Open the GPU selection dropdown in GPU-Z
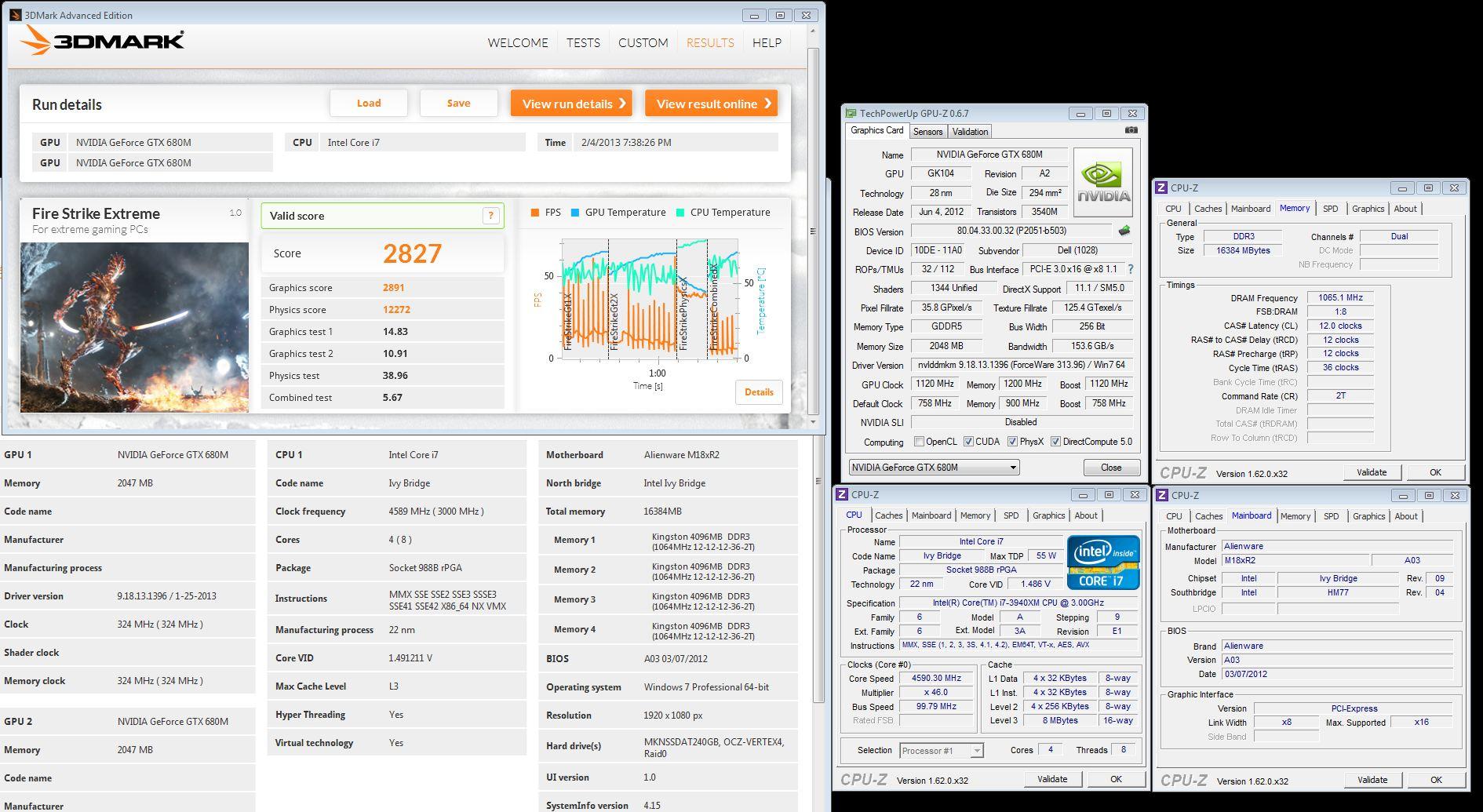This screenshot has width=1483, height=812. click(x=934, y=467)
